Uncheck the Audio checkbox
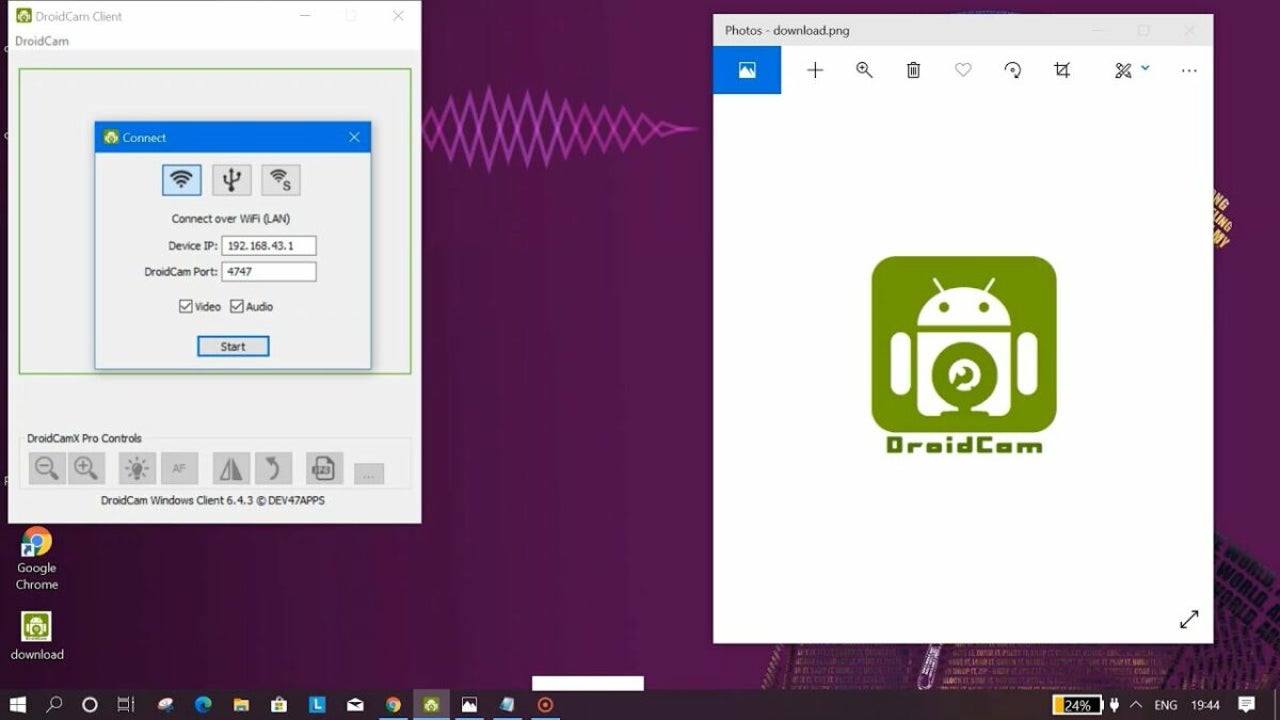Viewport: 1280px width, 720px height. (x=237, y=307)
